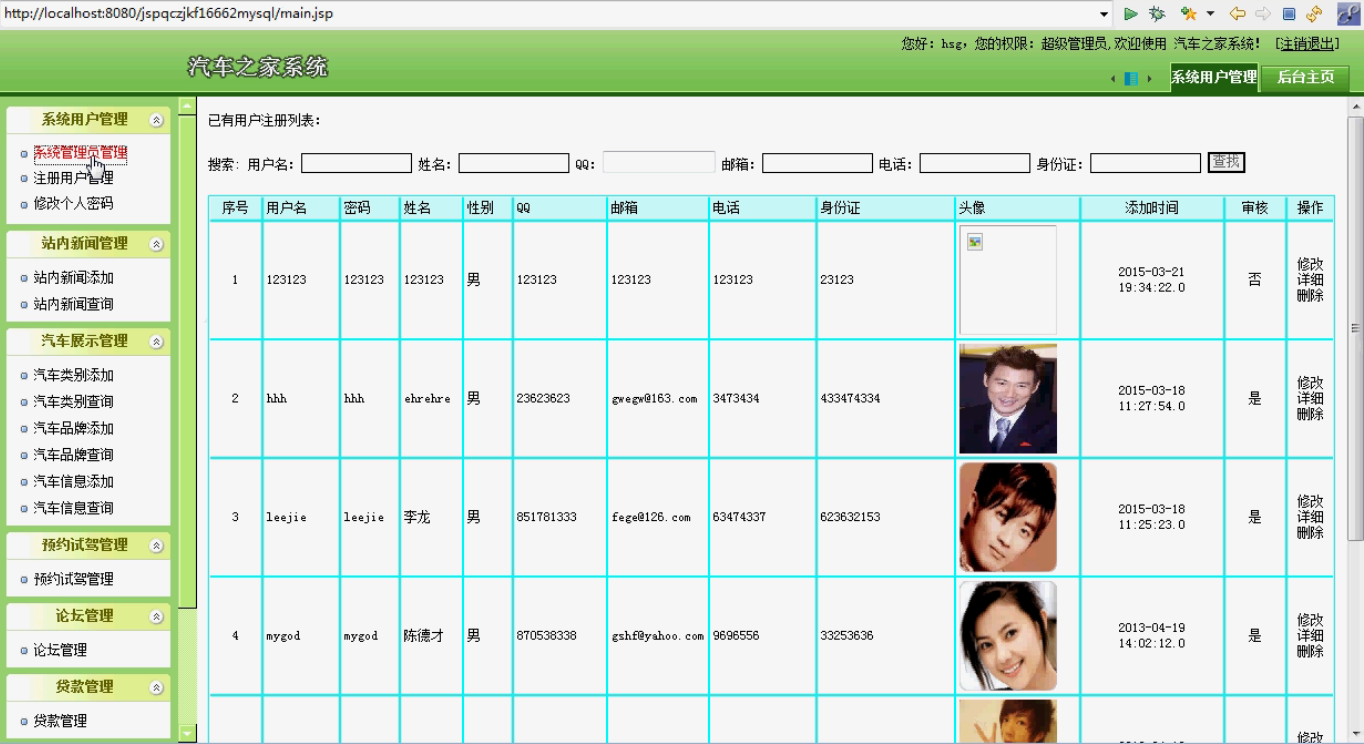Click 详细 for user 123123
The image size is (1364, 744).
tap(1310, 280)
